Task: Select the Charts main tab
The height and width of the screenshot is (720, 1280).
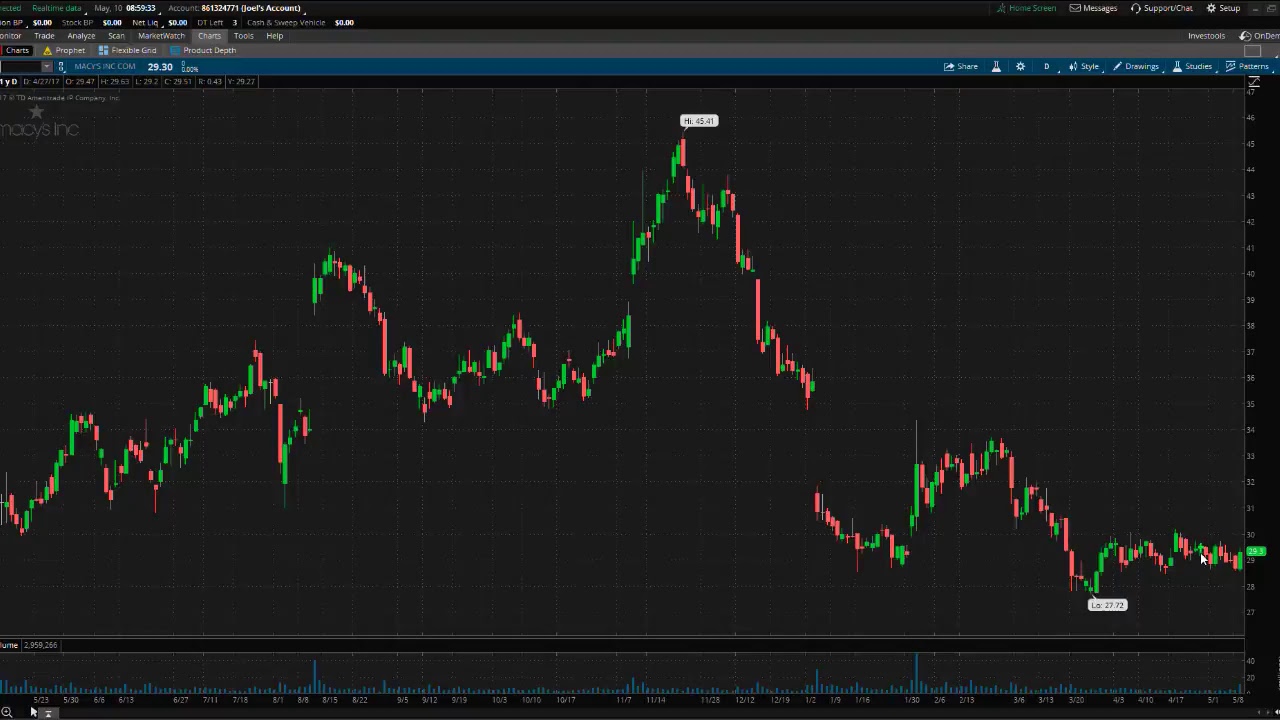Action: pos(209,36)
